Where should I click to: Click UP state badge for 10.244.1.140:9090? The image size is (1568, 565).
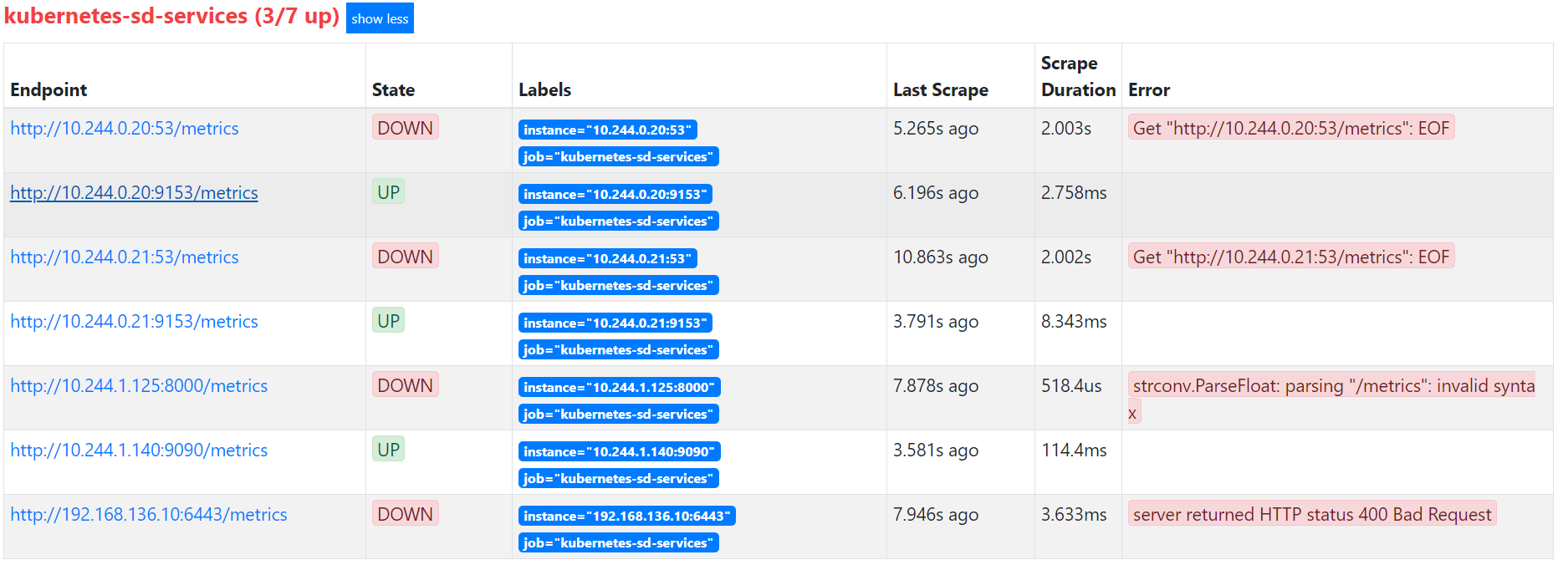click(388, 450)
